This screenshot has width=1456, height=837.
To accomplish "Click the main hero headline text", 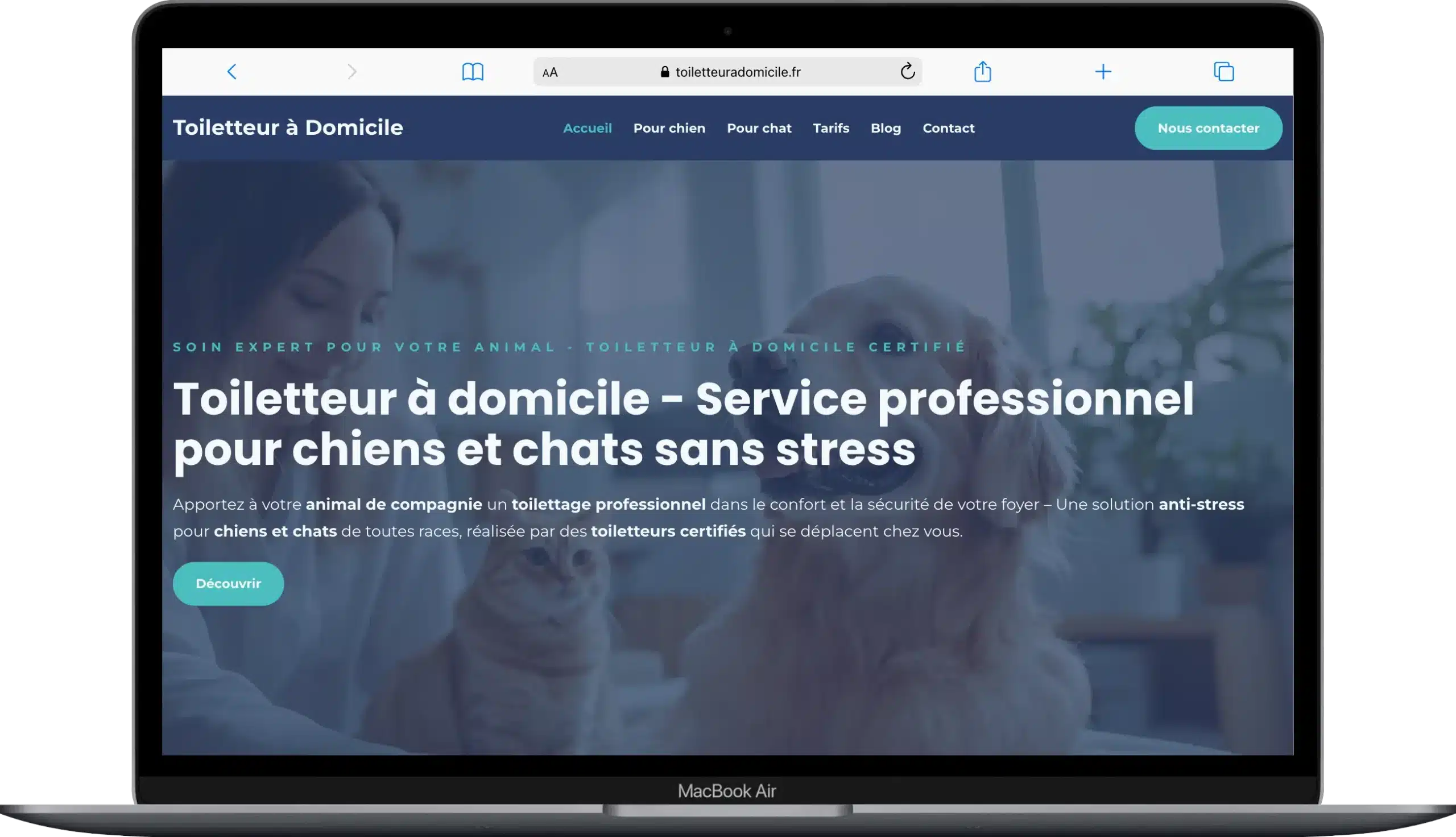I will 682,424.
